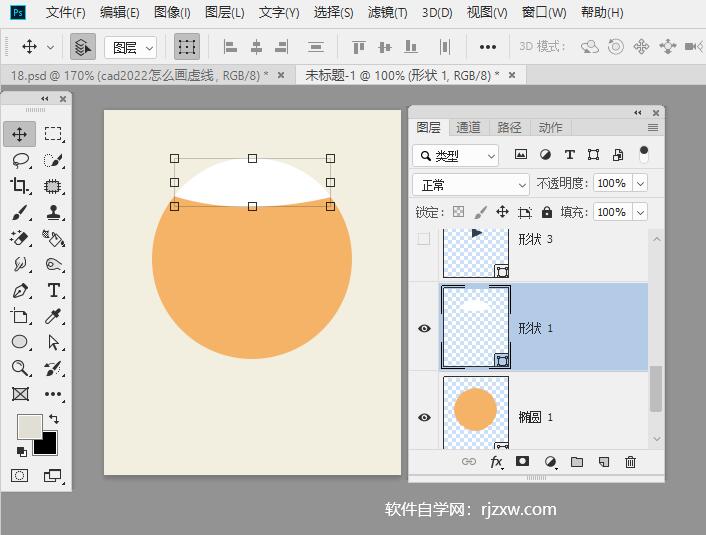Image resolution: width=706 pixels, height=535 pixels.
Task: Select the Rectangular Marquee tool
Action: pos(53,134)
